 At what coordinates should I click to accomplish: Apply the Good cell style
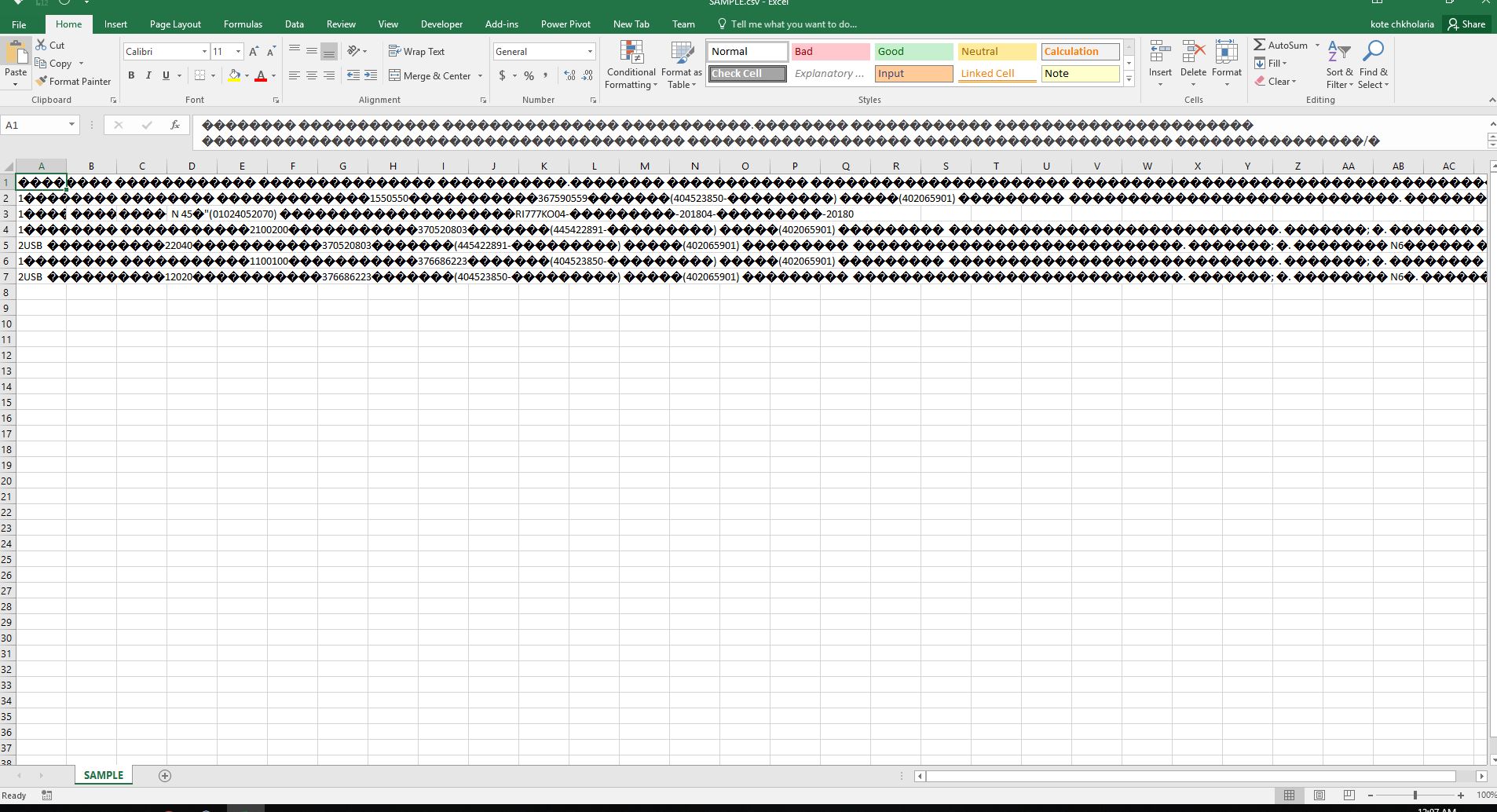[x=913, y=51]
